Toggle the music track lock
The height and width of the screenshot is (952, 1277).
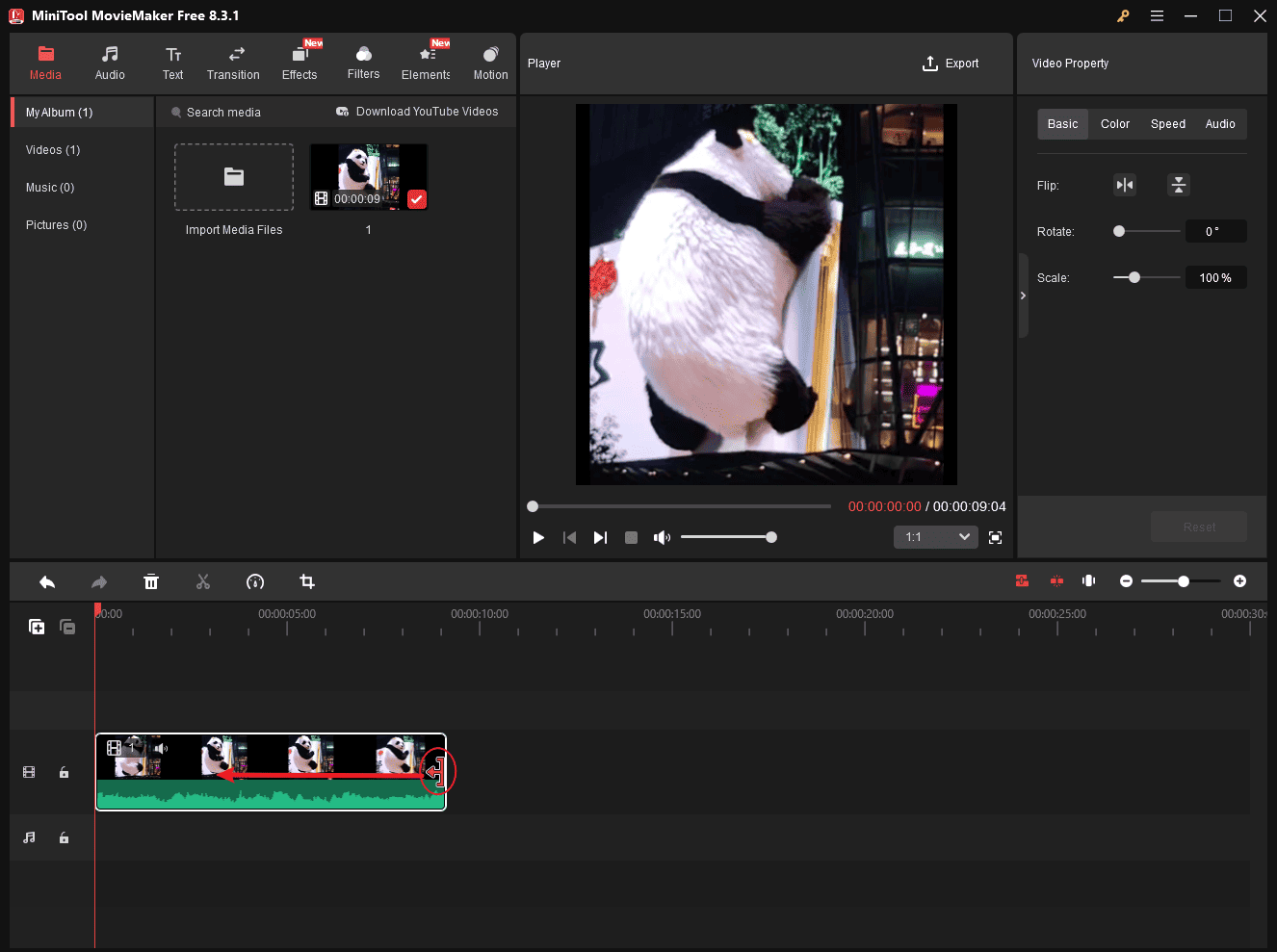[x=64, y=837]
